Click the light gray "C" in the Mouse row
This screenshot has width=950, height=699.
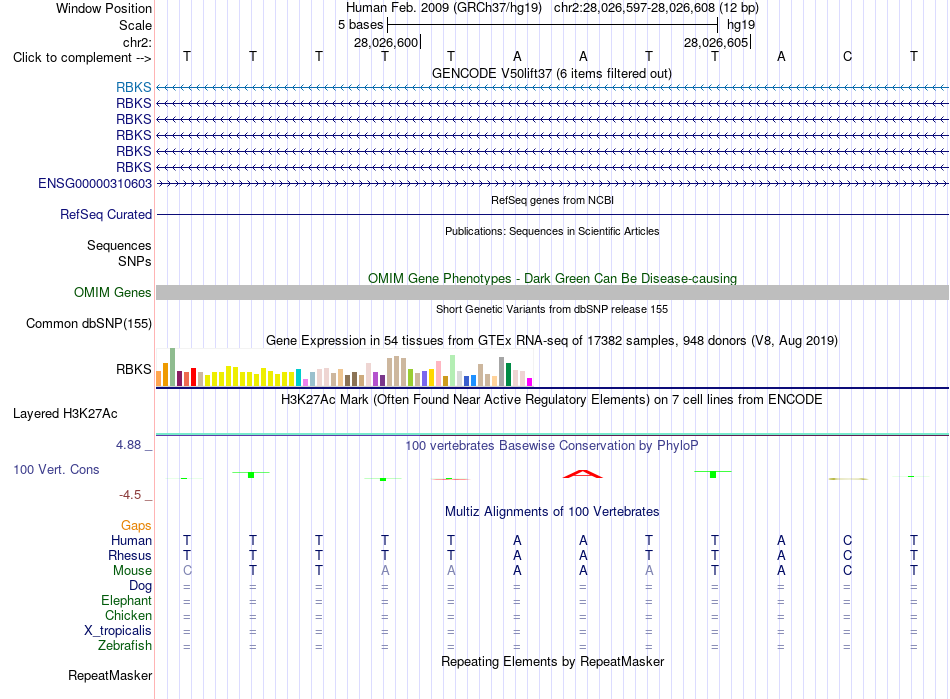tap(187, 571)
